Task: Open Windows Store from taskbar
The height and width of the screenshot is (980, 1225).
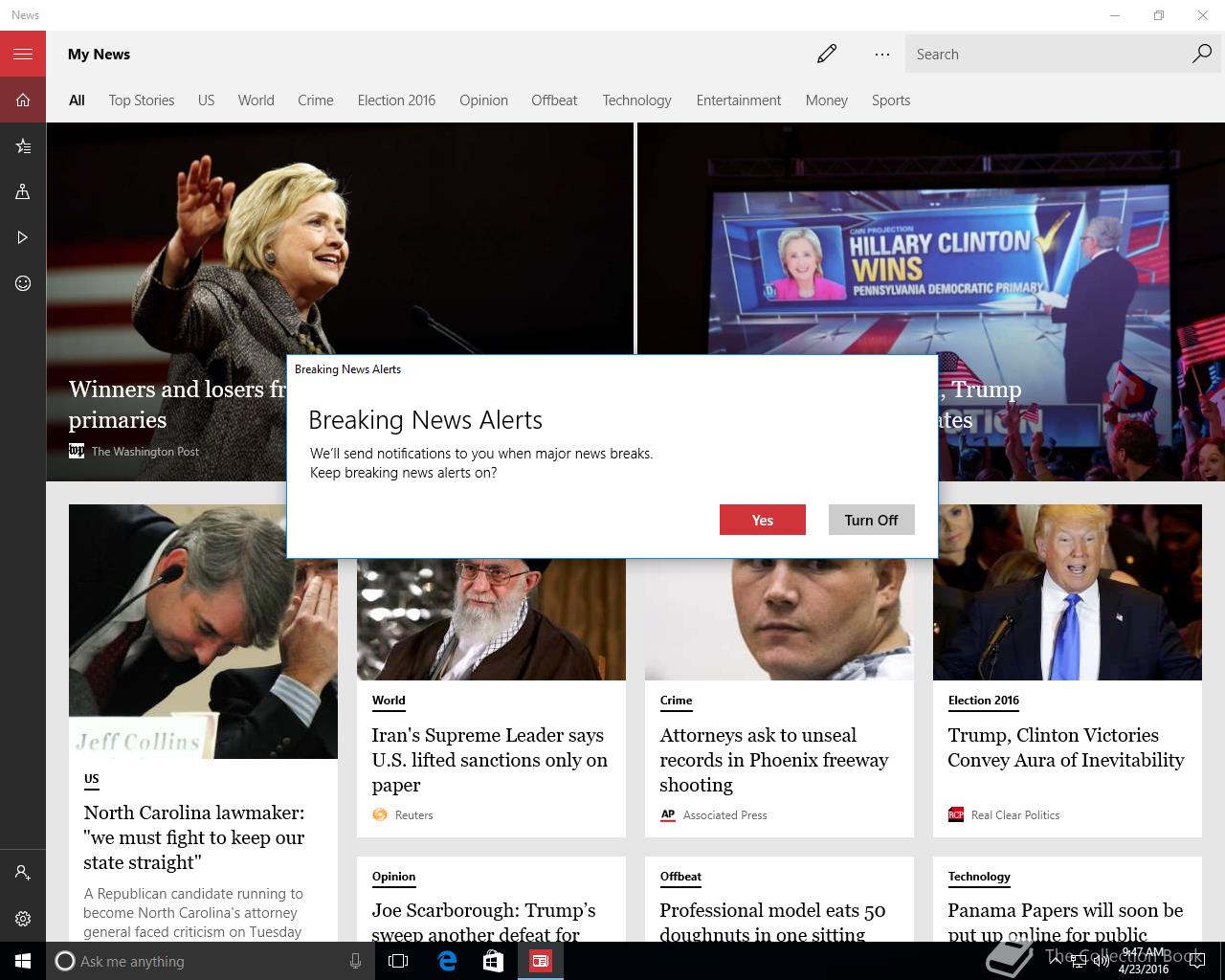Action: tap(493, 961)
